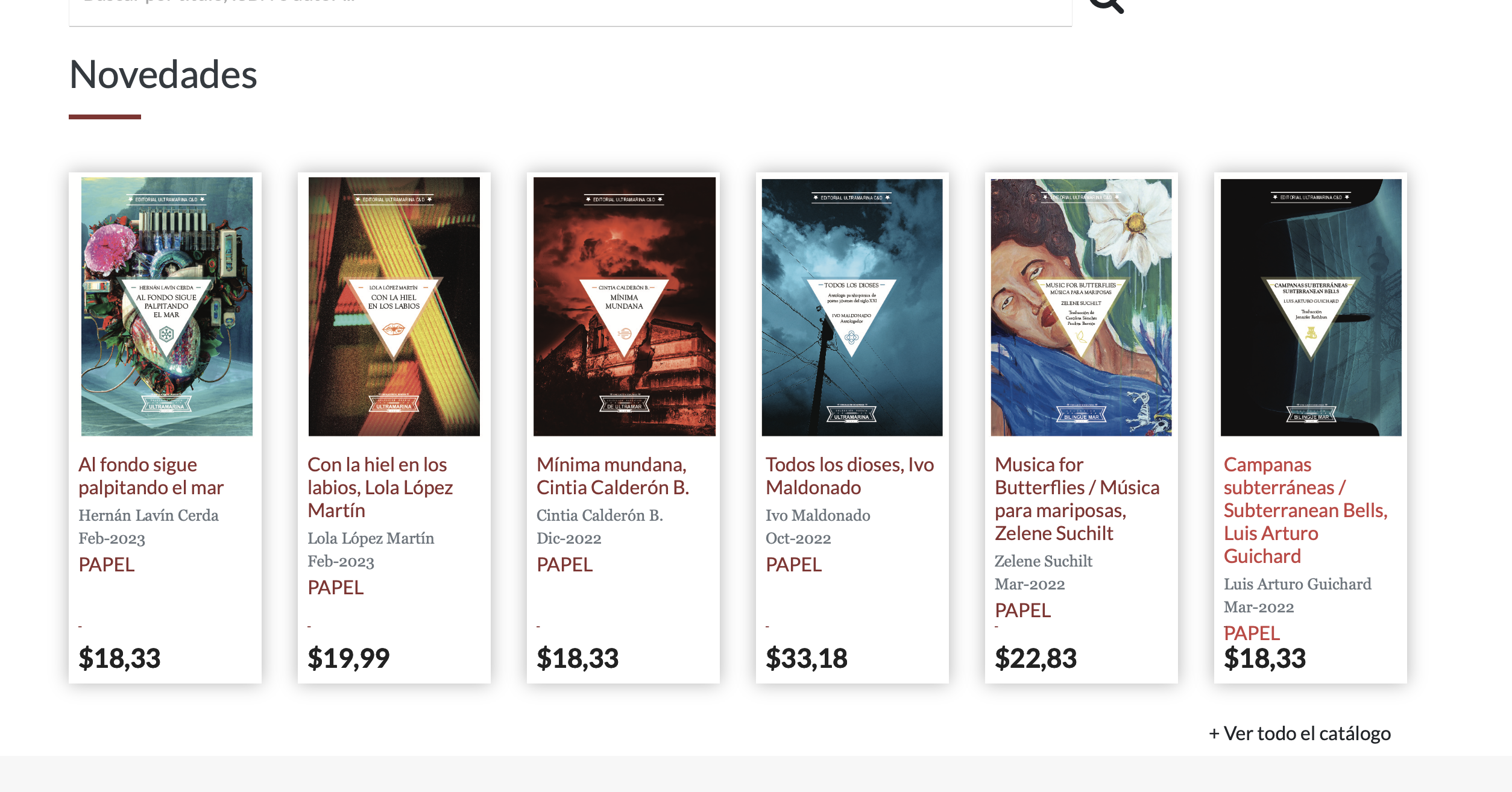Open 'Campanas subterráneas / Subterranean Bells' title link

[1305, 510]
